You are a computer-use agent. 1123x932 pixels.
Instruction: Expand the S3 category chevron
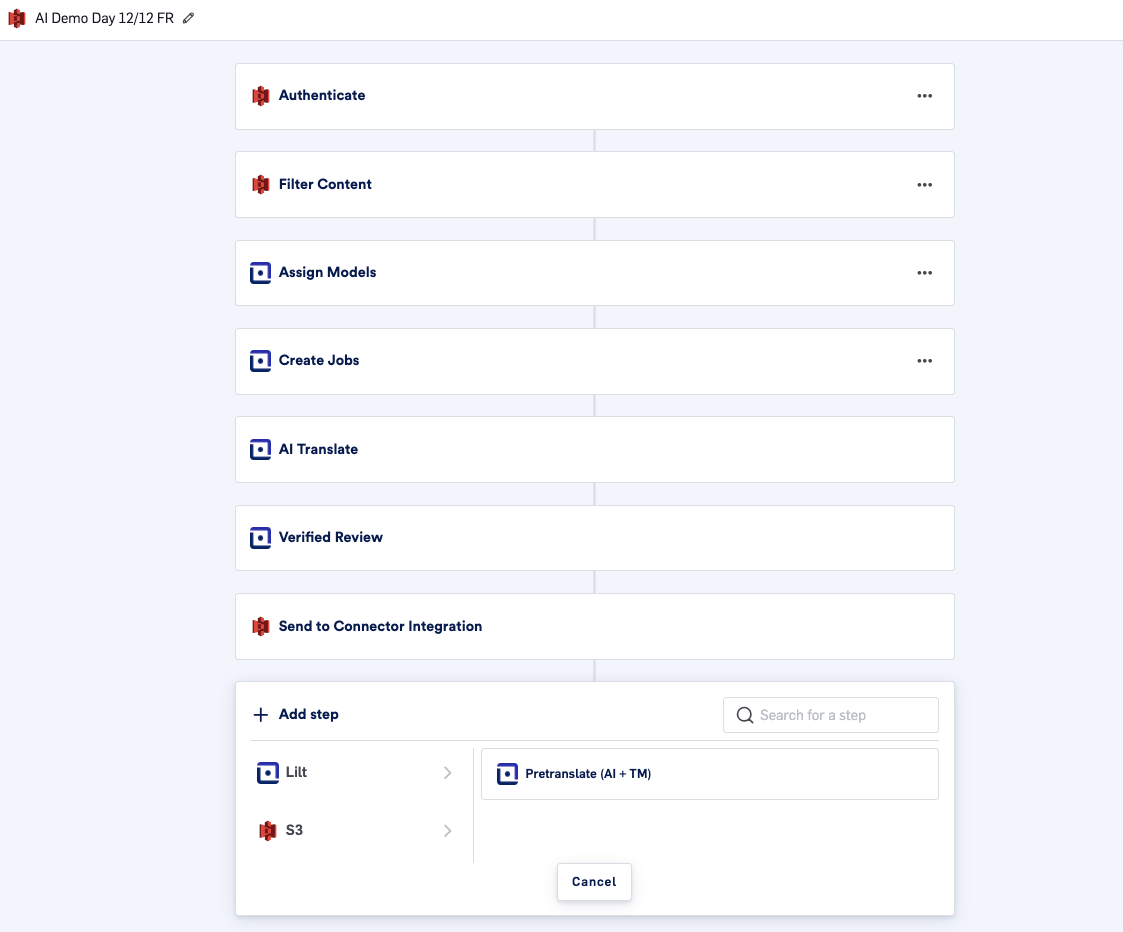[x=448, y=831]
